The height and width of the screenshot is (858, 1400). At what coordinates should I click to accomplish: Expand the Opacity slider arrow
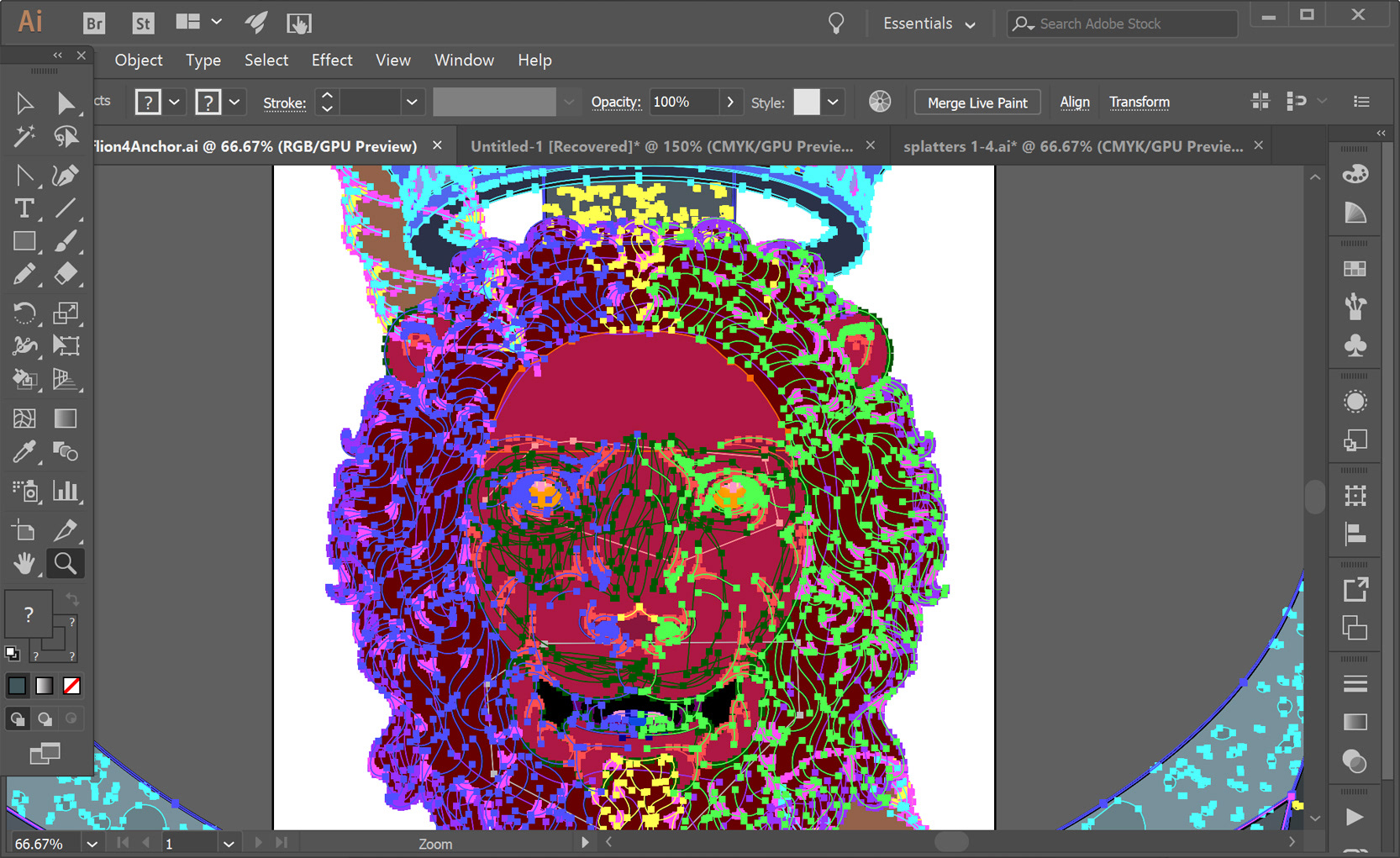pyautogui.click(x=730, y=102)
